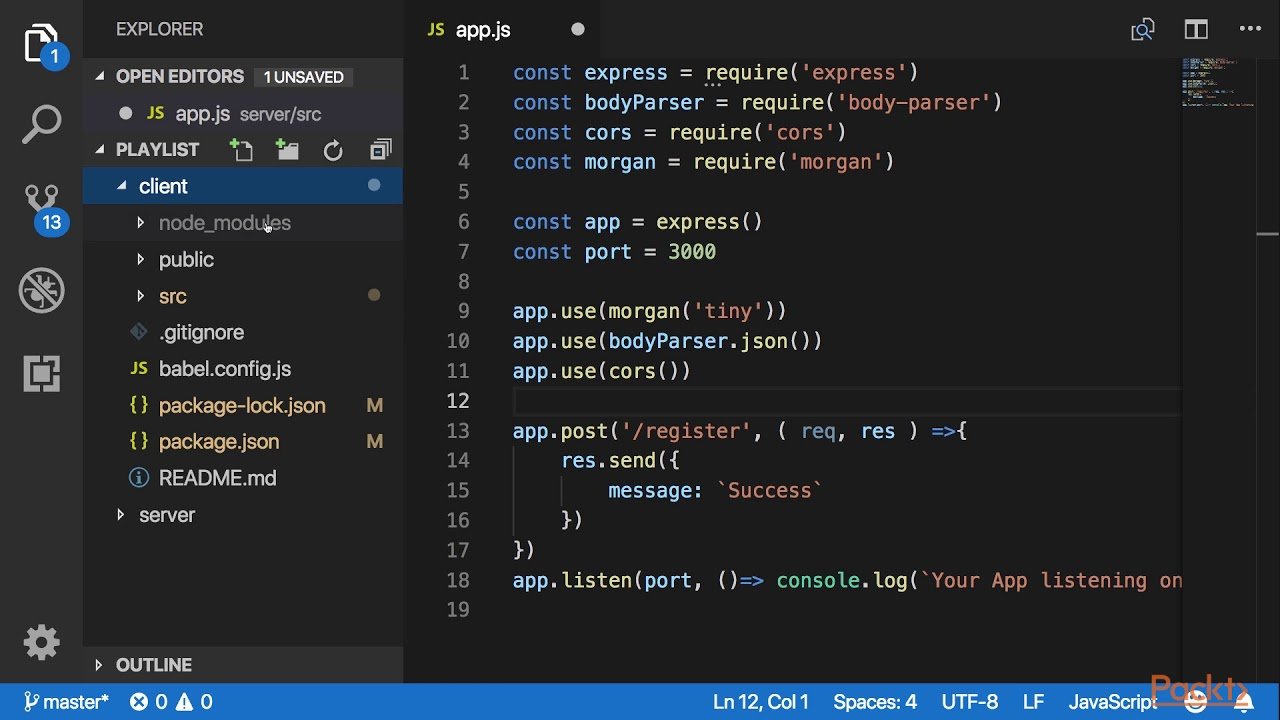The width and height of the screenshot is (1280, 720).
Task: Select the app.js editor tab
Action: [x=482, y=30]
